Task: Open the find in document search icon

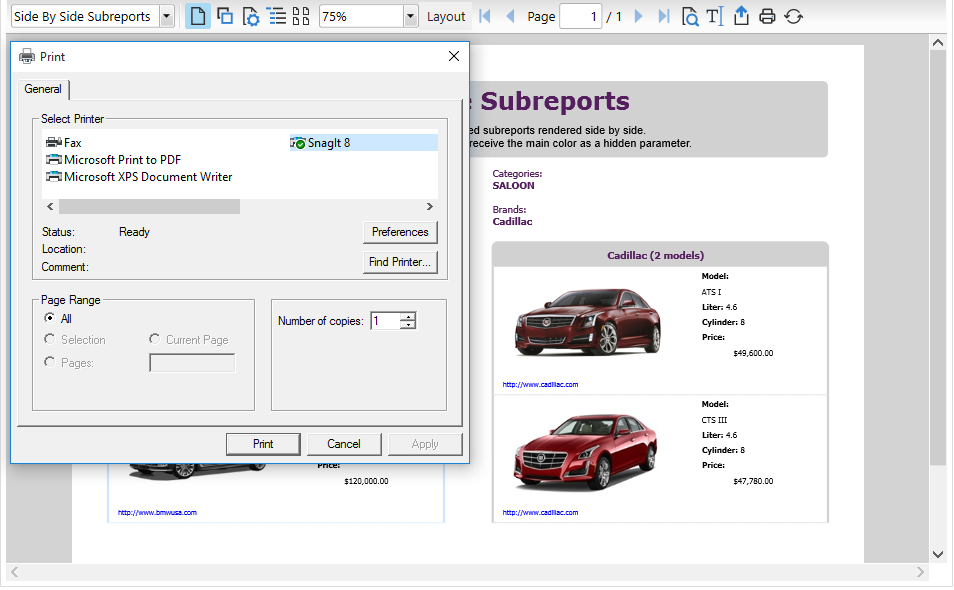Action: [690, 16]
